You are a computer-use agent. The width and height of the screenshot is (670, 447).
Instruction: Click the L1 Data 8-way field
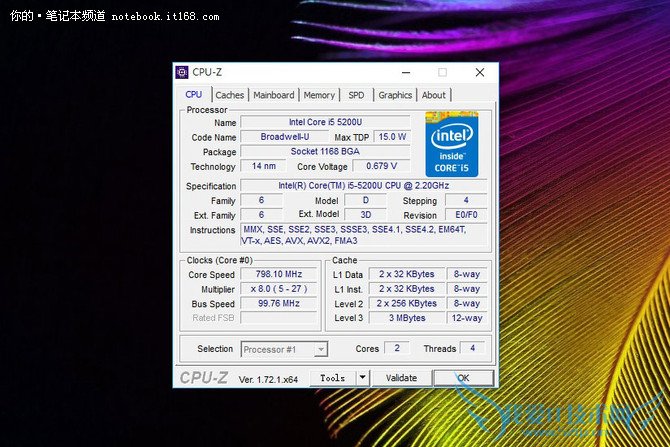tap(467, 274)
